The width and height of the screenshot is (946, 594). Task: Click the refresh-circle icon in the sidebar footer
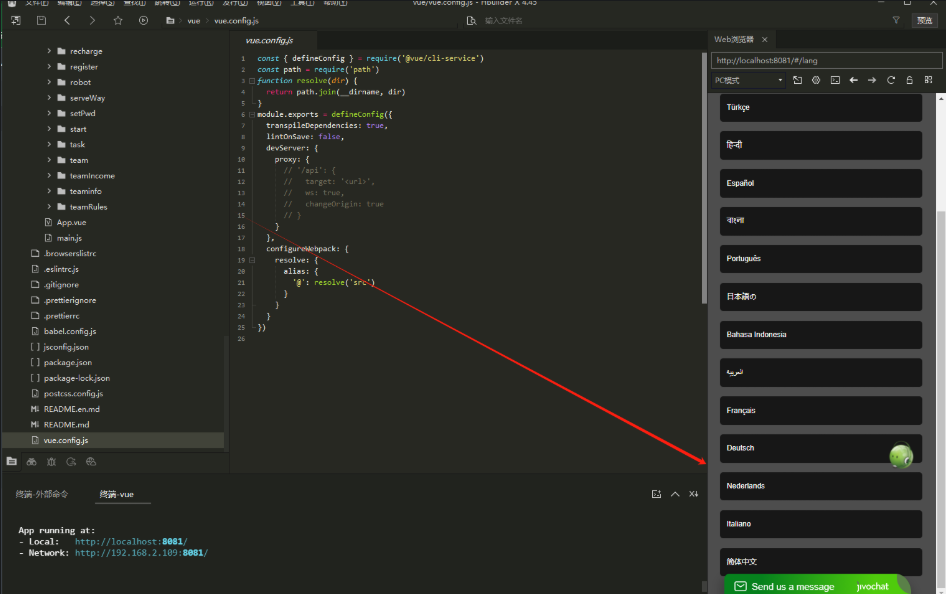click(x=71, y=462)
